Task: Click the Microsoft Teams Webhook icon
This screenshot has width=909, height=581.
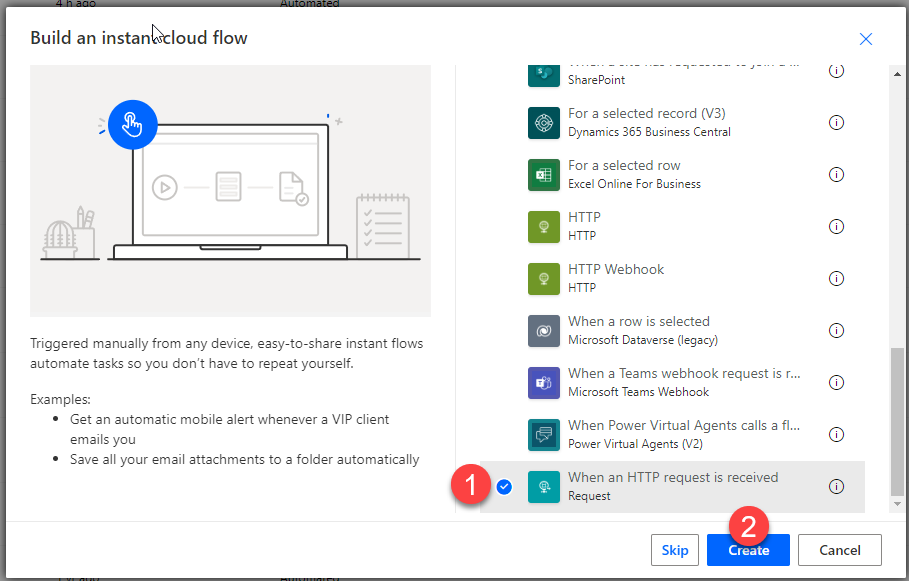Action: 544,383
